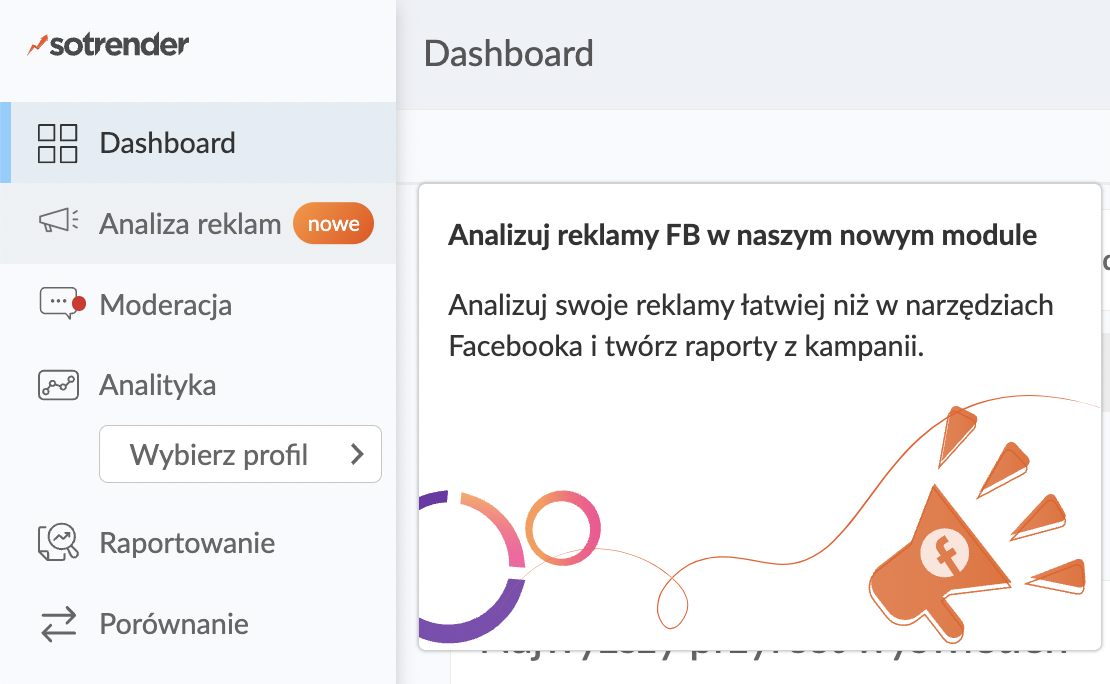Click the Sotrender logo
The height and width of the screenshot is (684, 1110).
[x=108, y=45]
